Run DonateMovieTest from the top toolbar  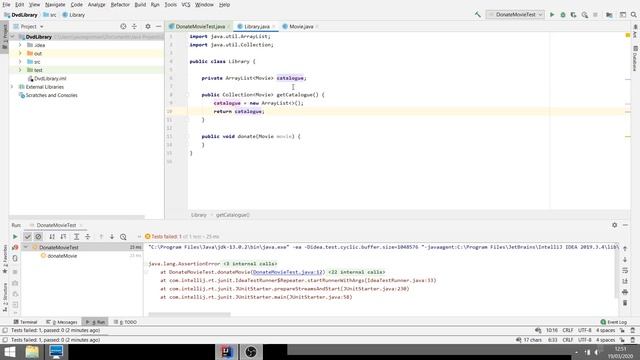pos(552,15)
